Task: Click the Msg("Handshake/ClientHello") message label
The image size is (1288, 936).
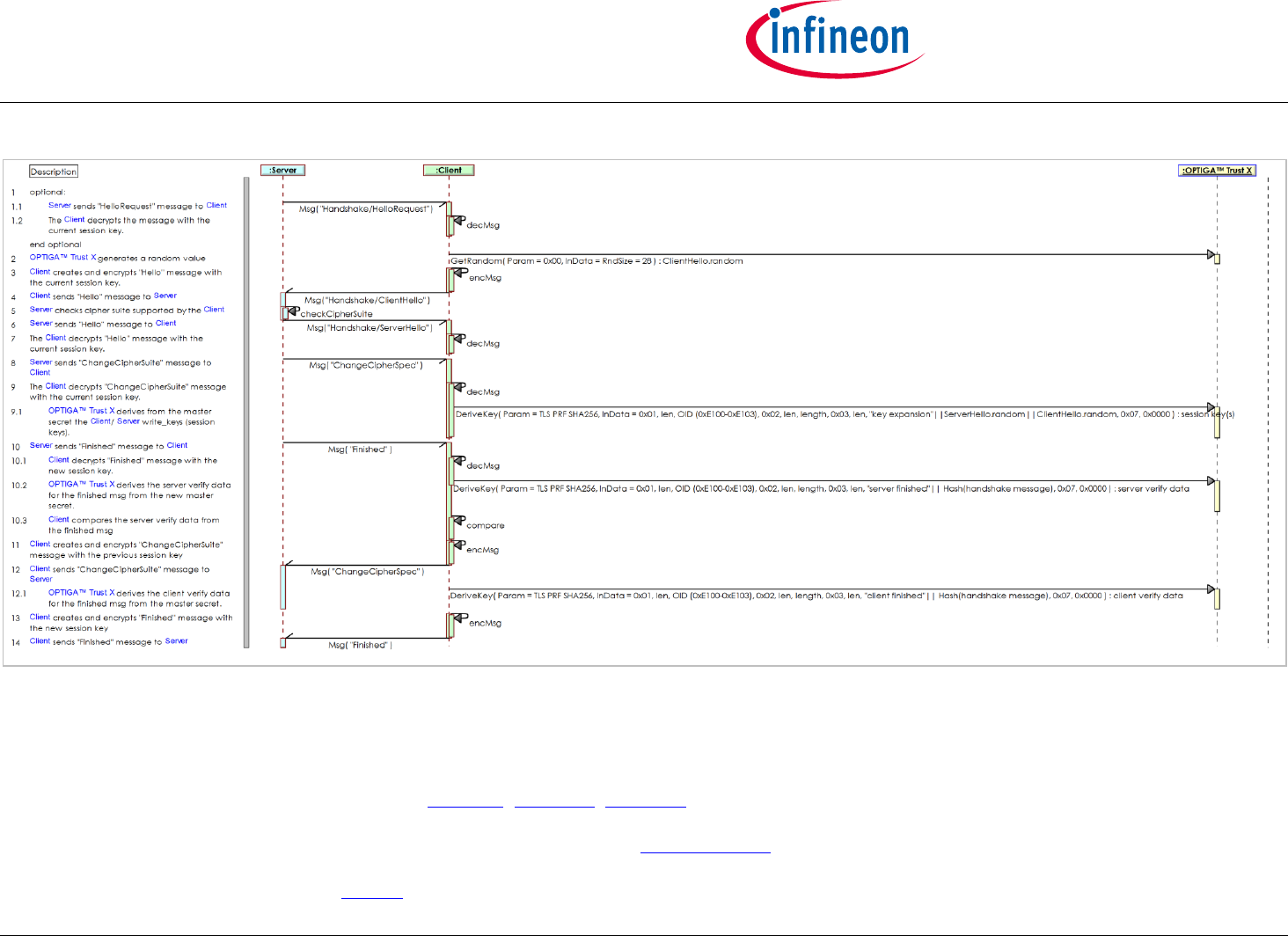Action: coord(367,301)
